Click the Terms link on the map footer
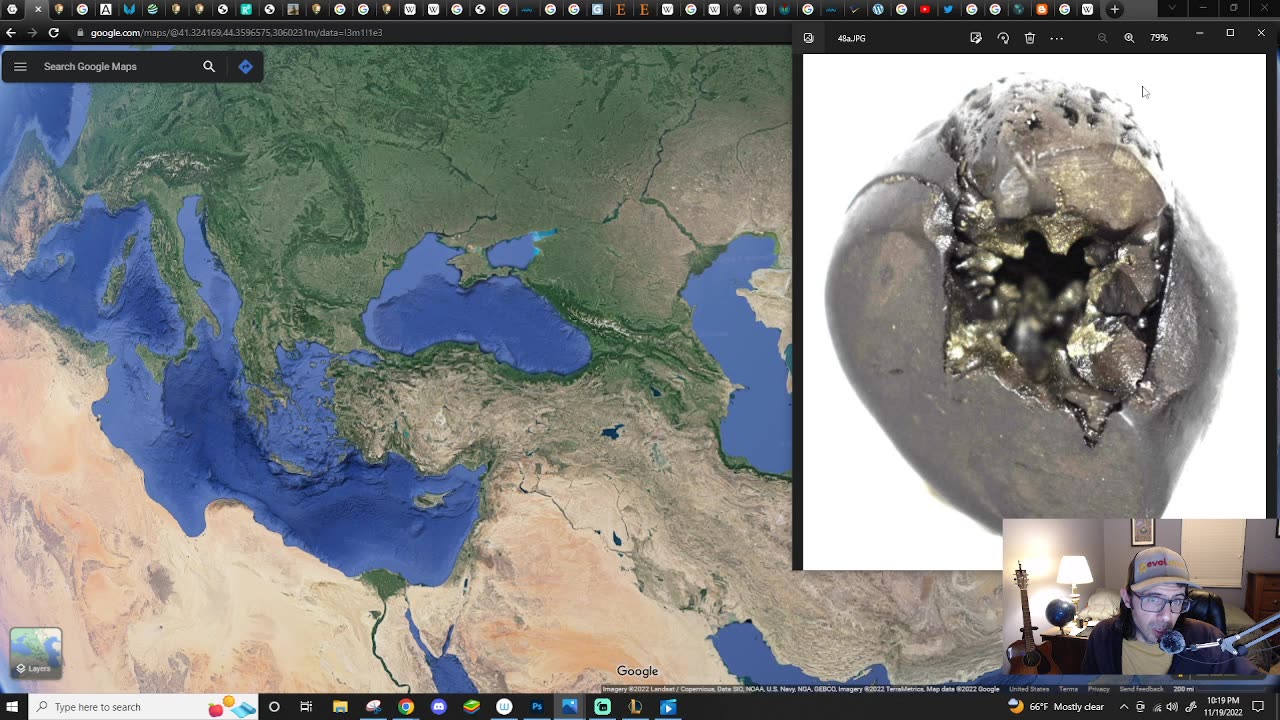Image resolution: width=1280 pixels, height=720 pixels. click(x=1068, y=689)
